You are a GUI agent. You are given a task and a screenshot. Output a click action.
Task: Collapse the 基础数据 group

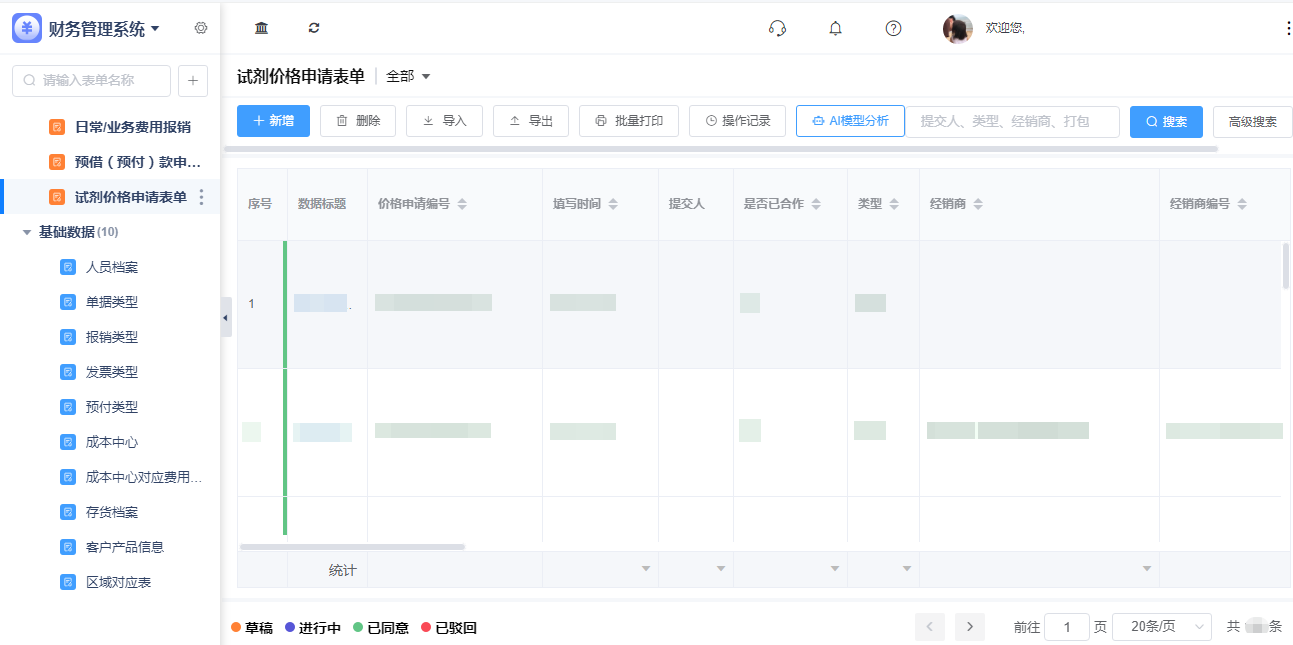(x=27, y=232)
